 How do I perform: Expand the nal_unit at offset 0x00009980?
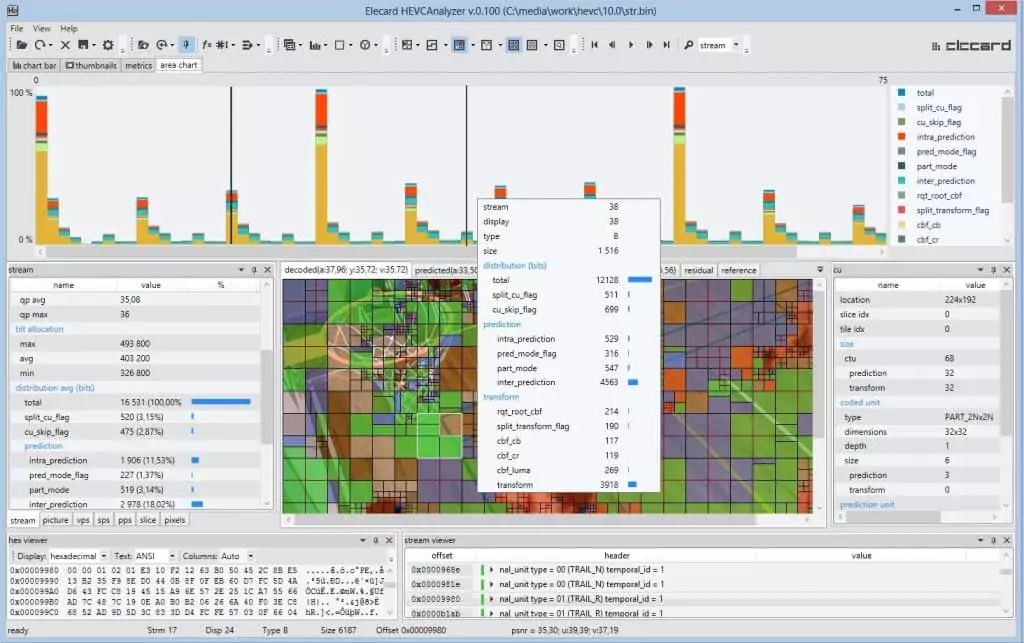pos(492,599)
